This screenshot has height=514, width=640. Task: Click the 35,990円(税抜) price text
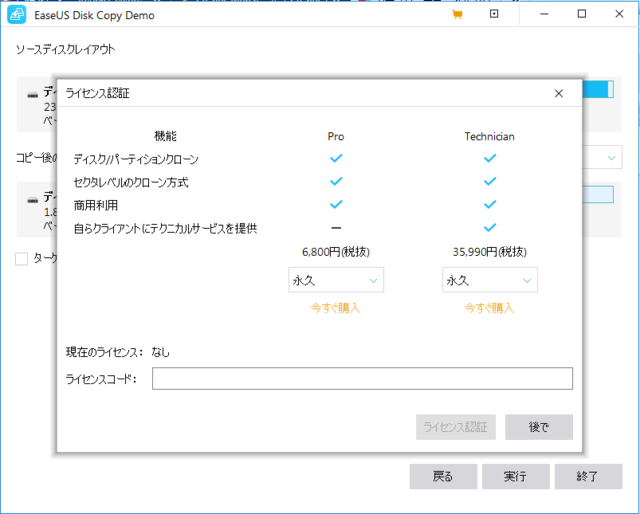click(x=490, y=252)
